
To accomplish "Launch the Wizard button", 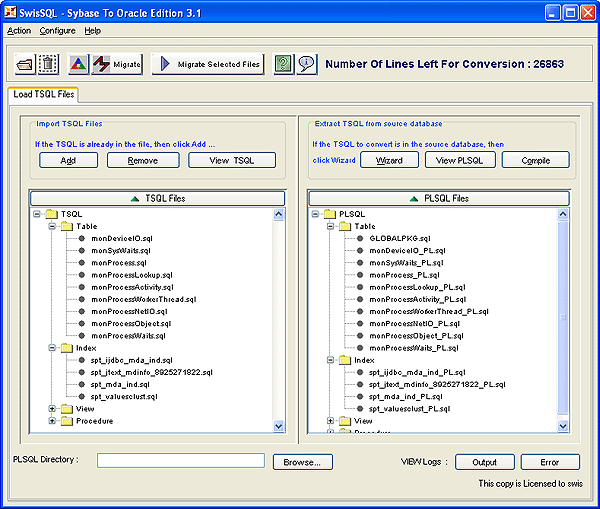I will coord(389,160).
